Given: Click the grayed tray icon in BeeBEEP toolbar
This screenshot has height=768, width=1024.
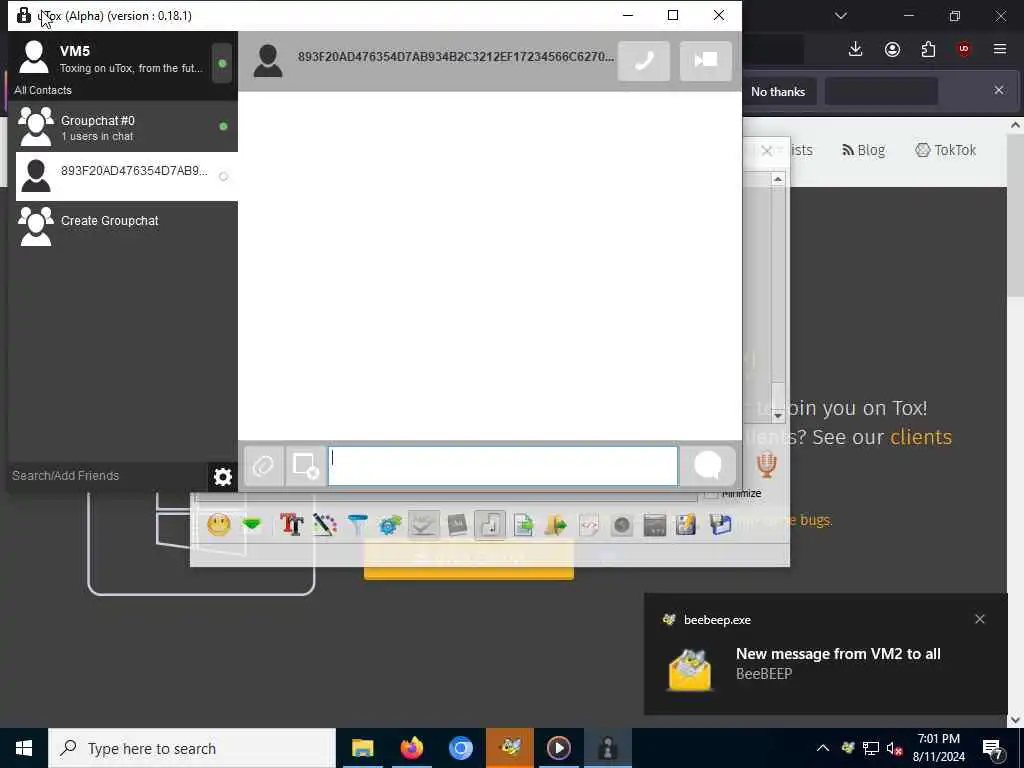Looking at the screenshot, I should tap(423, 524).
